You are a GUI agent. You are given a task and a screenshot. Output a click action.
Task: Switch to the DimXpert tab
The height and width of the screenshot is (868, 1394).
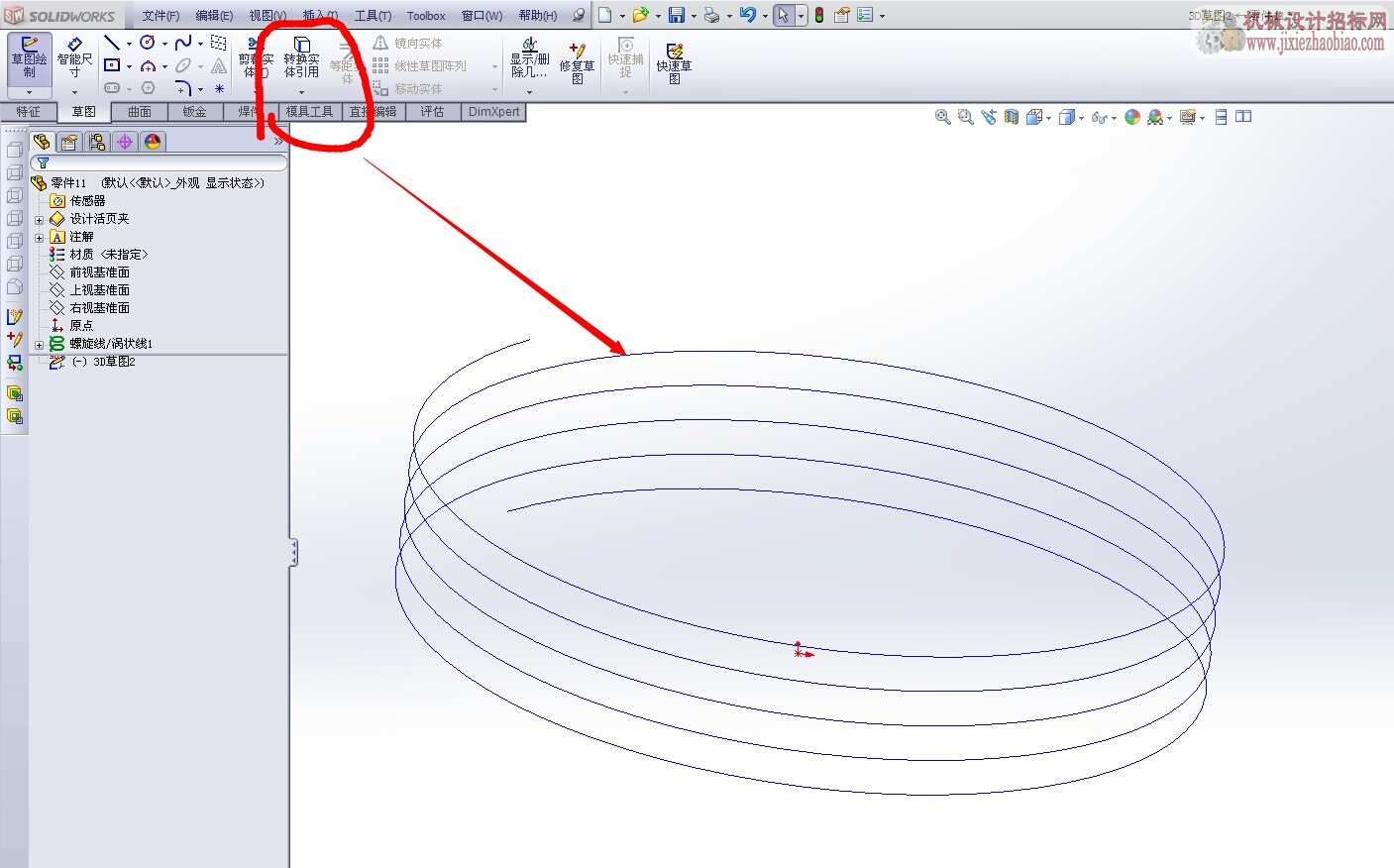494,112
